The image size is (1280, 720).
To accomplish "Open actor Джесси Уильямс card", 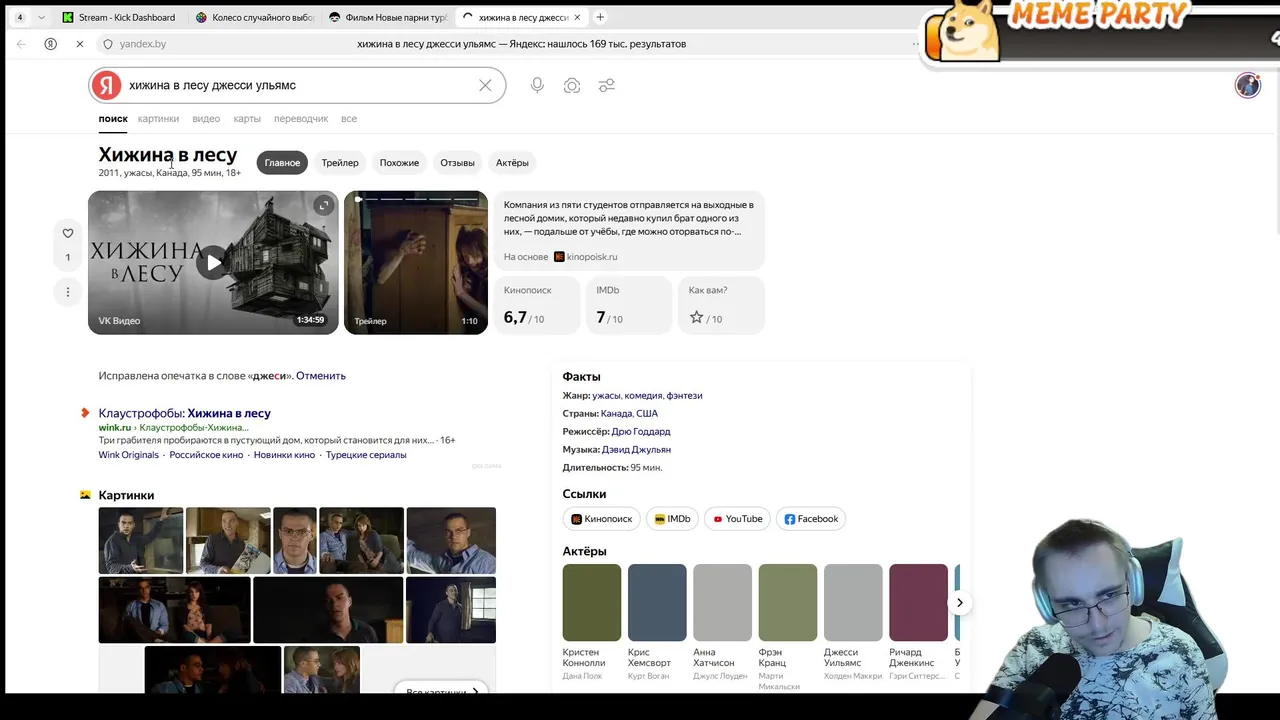I will (x=853, y=622).
